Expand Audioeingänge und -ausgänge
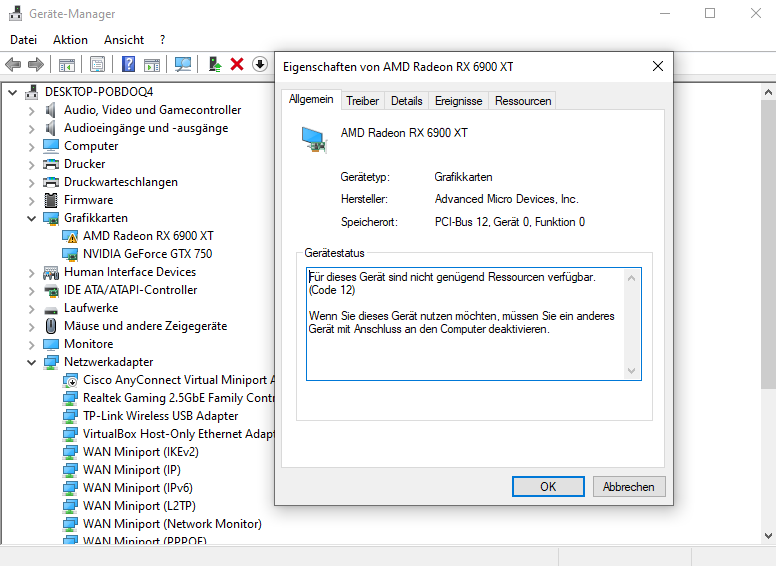This screenshot has height=566, width=776. 32,129
